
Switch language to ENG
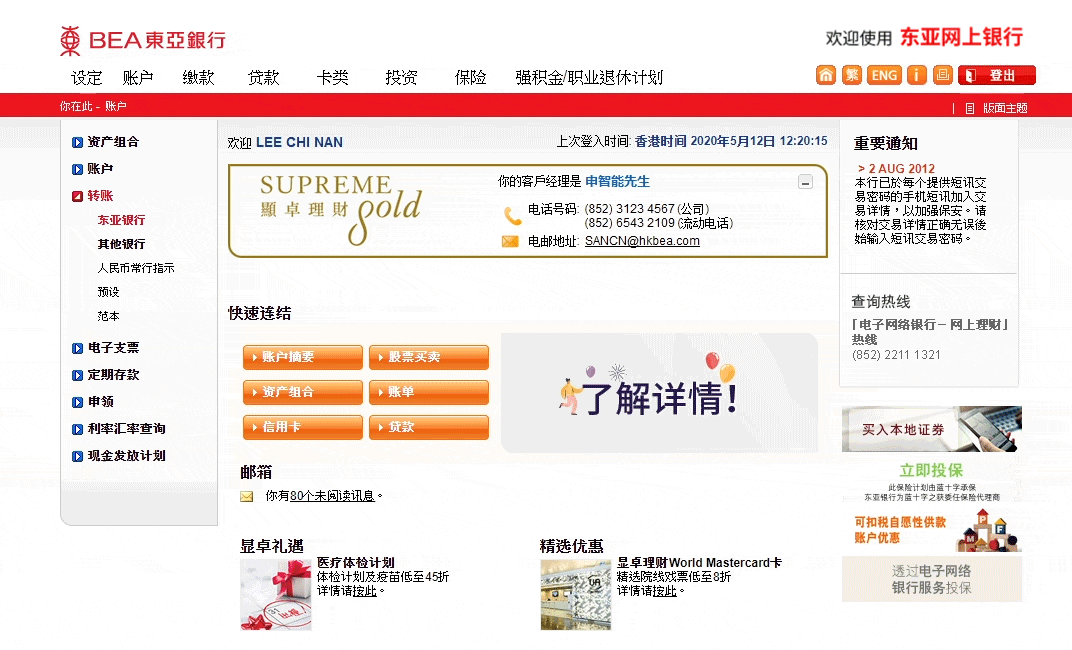(884, 75)
